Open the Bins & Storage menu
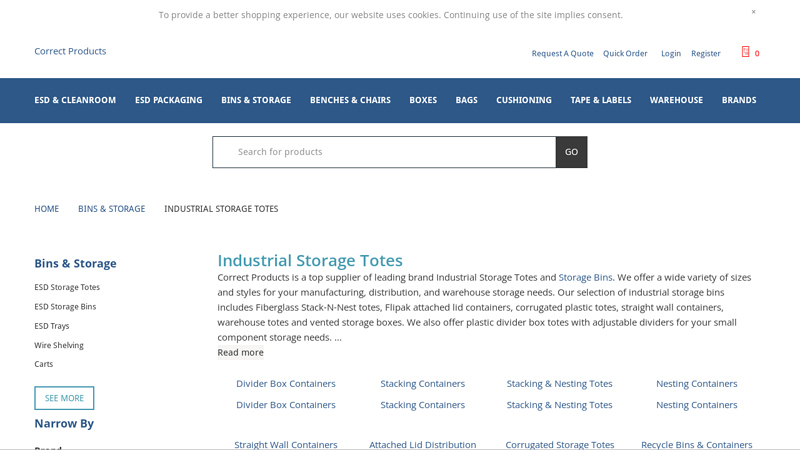800x450 pixels. pos(256,100)
